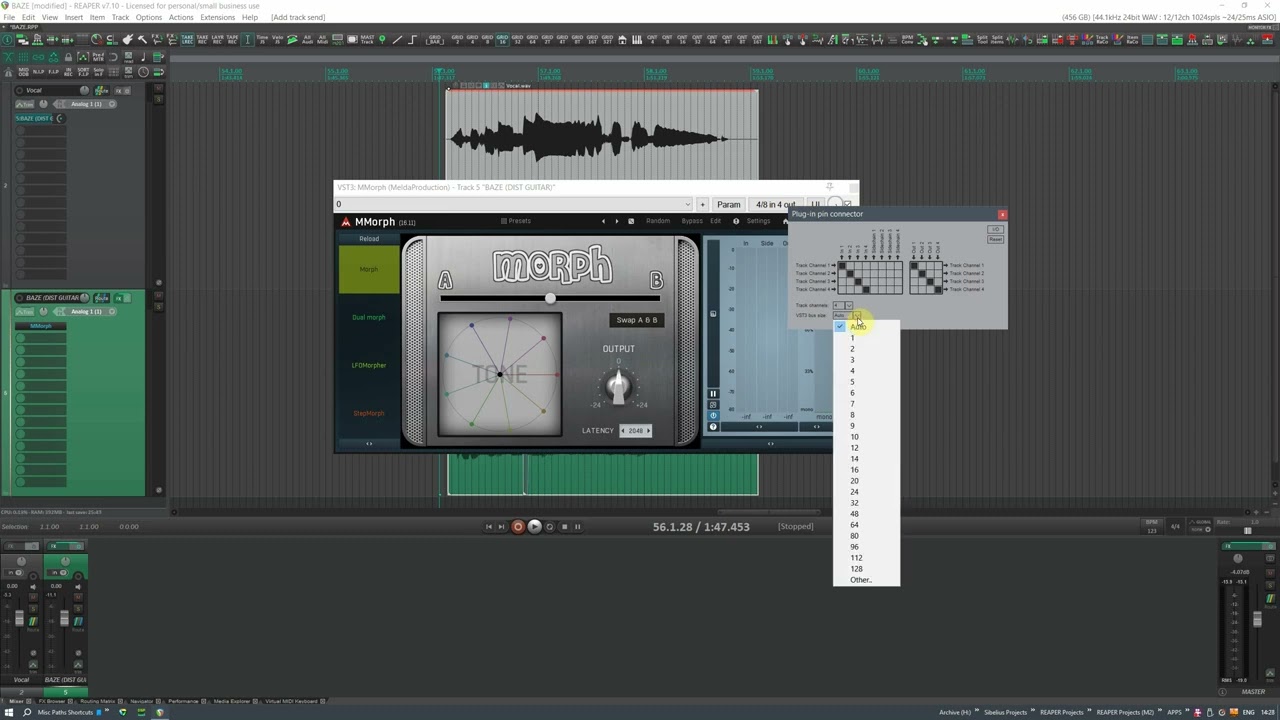Click Swap A & B in MMorph
1280x720 pixels.
pos(637,320)
